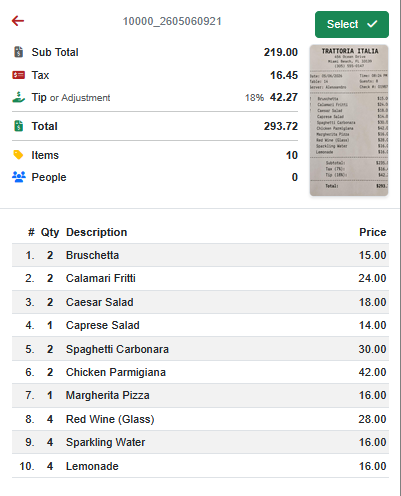Click the Lemonade item row
The height and width of the screenshot is (496, 401).
coord(200,466)
